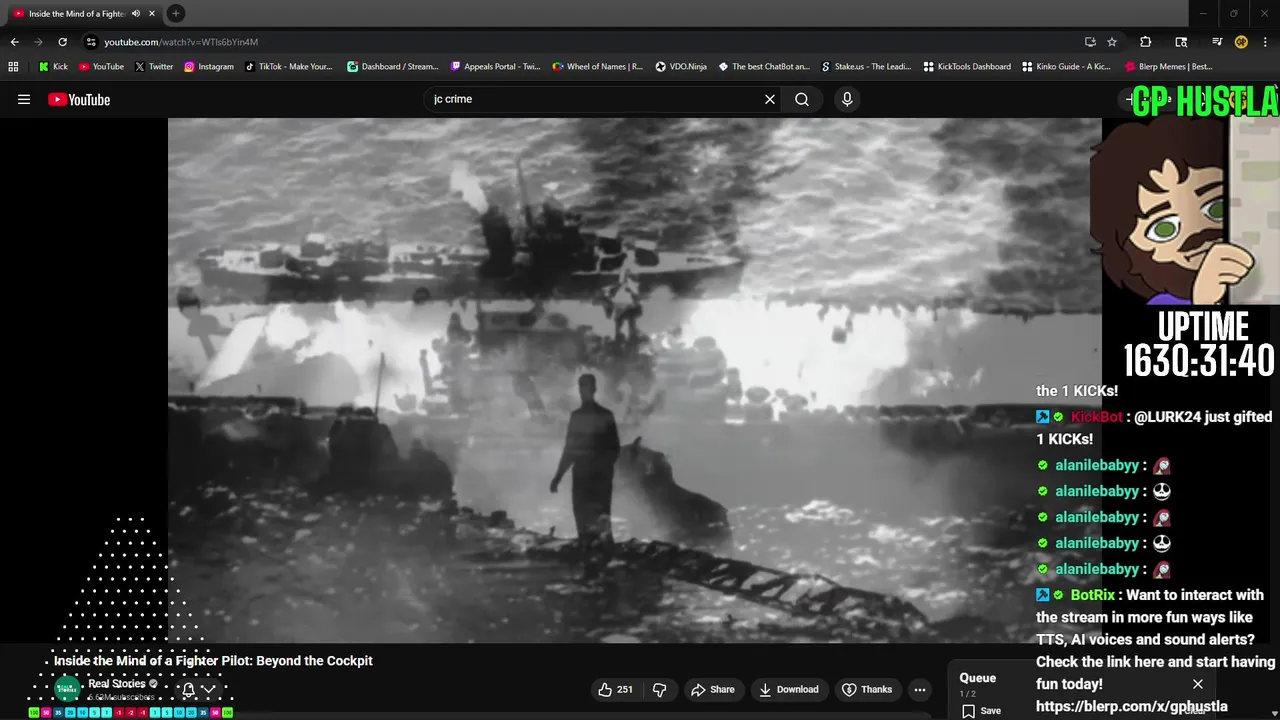
Task: Install or cast icon in address bar
Action: (1090, 42)
